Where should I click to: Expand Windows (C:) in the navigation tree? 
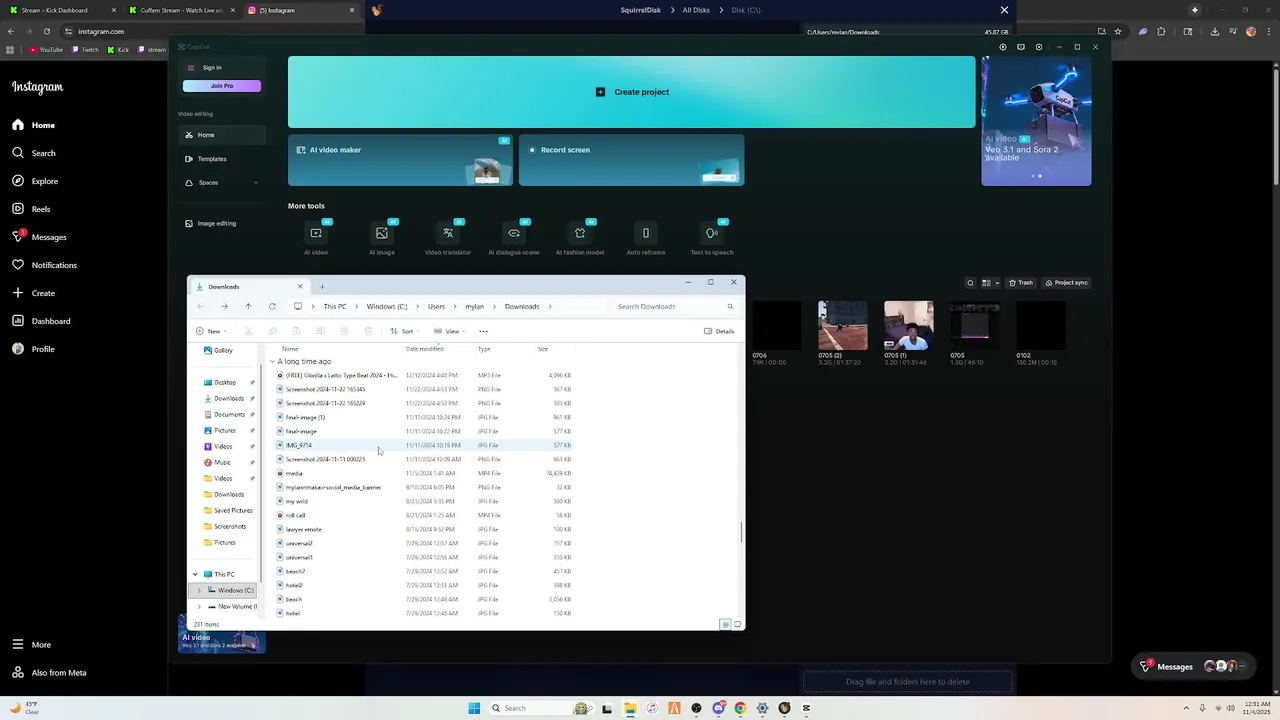[199, 590]
